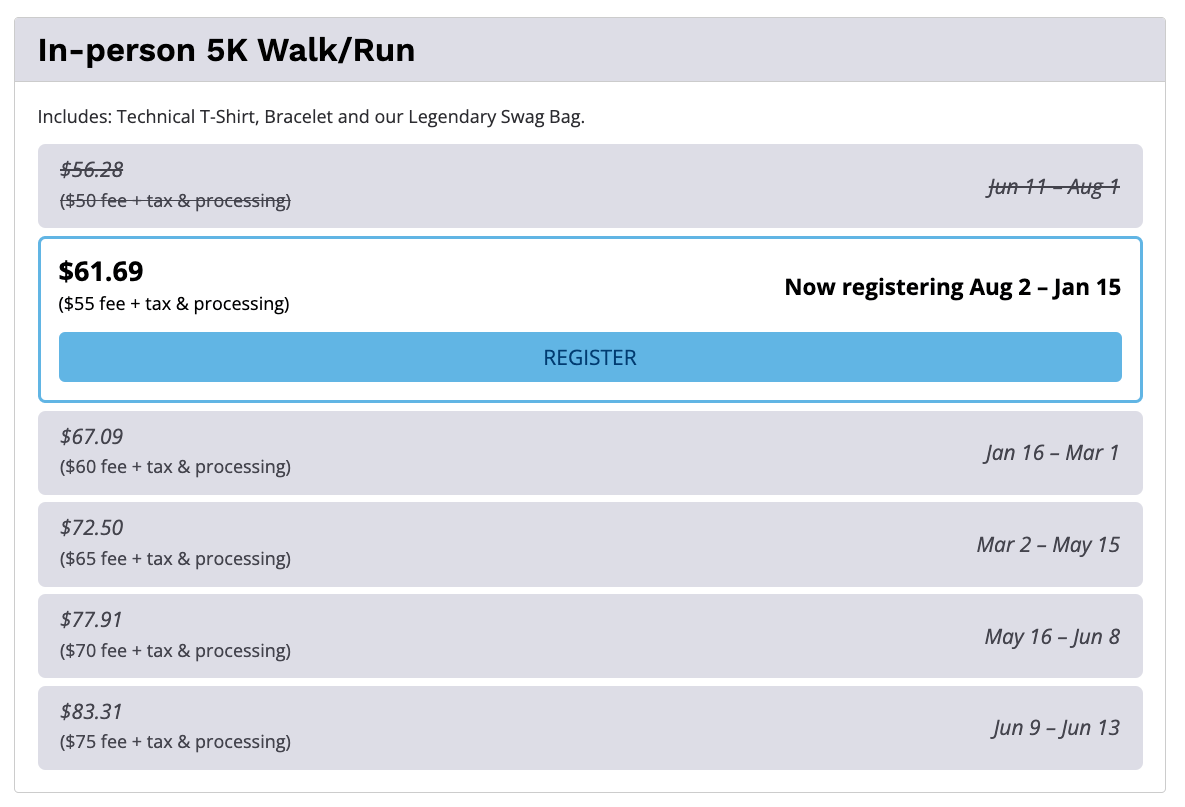Click the $65 fee + tax note
Screen dimensions: 1185x807
pos(175,559)
